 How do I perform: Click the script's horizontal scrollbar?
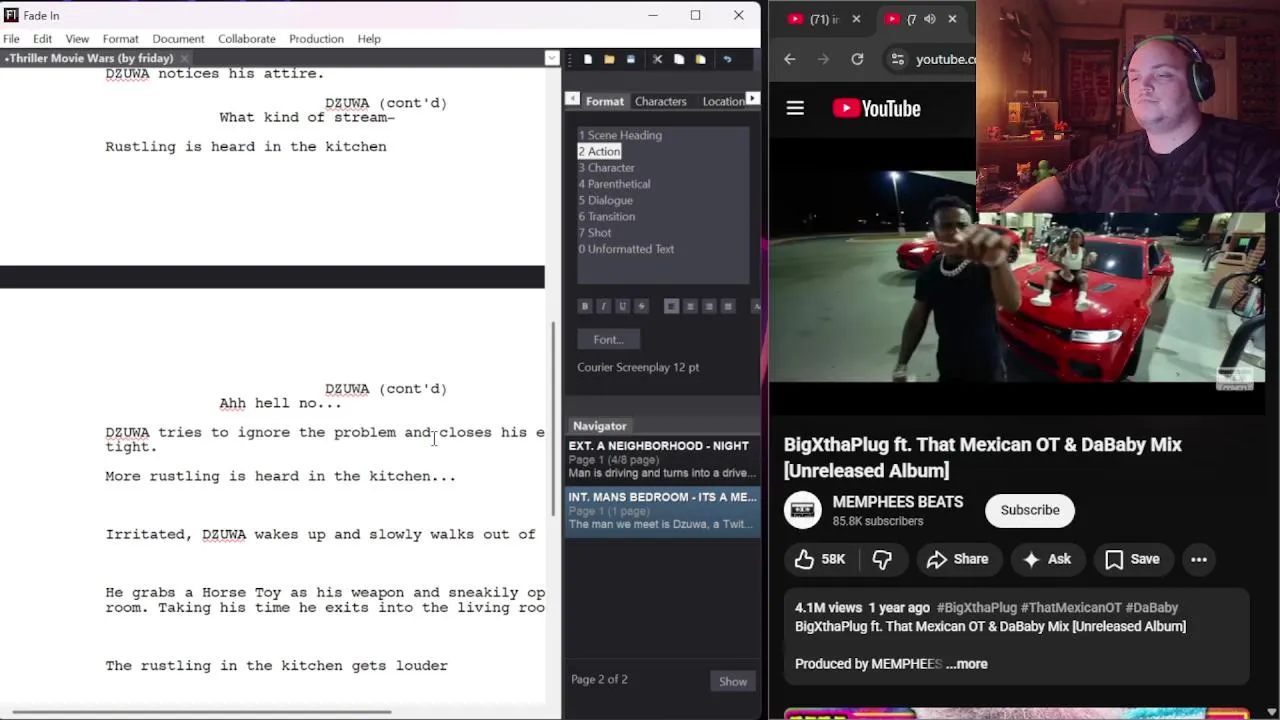pyautogui.click(x=202, y=712)
